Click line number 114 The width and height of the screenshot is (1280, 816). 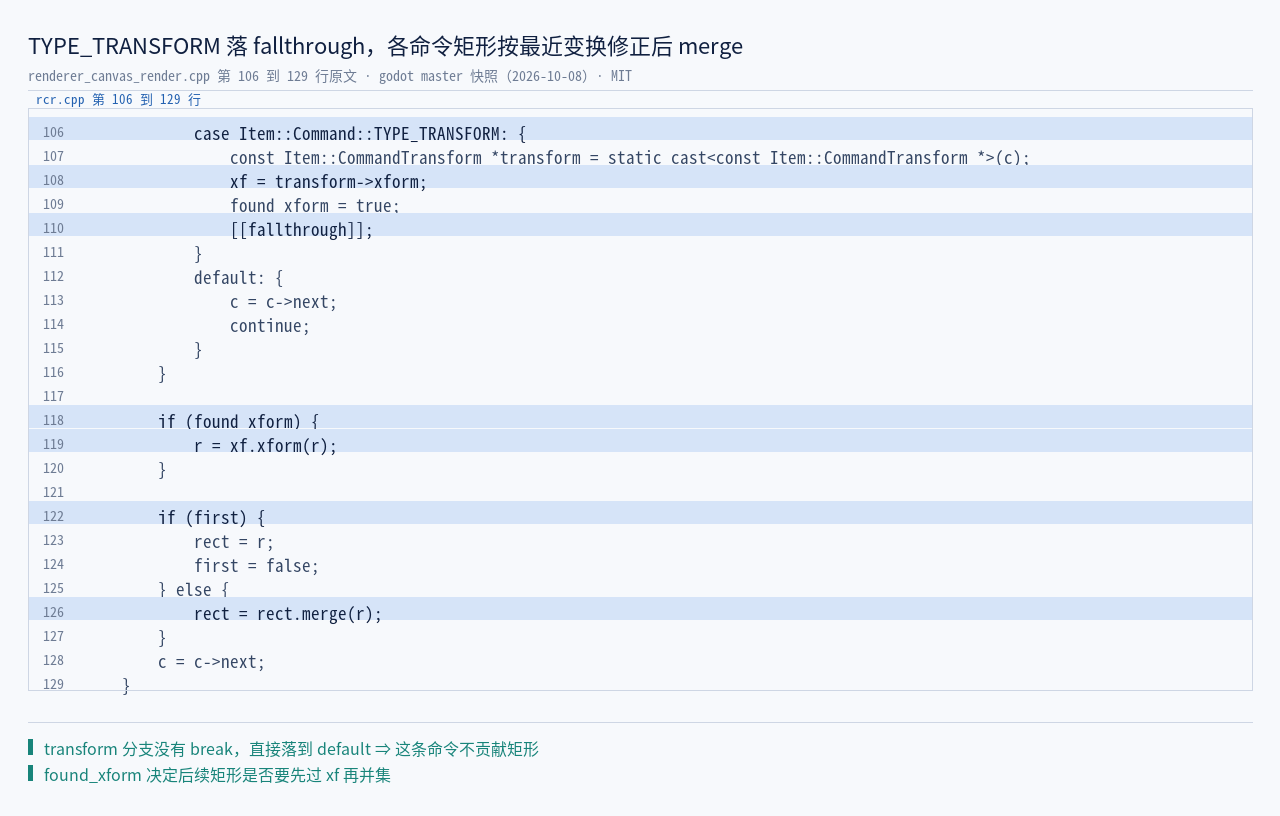click(53, 325)
